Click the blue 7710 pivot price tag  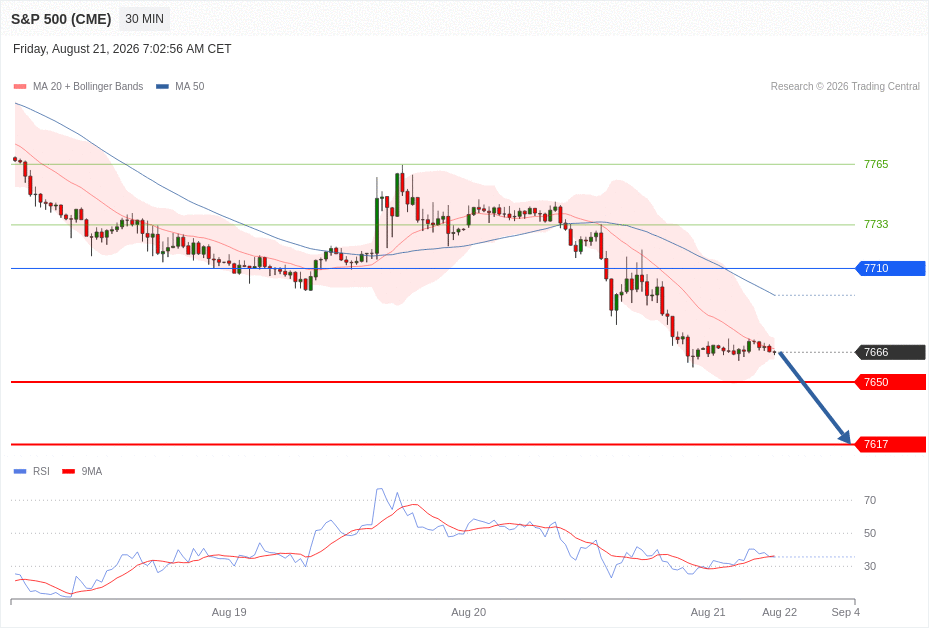(x=890, y=268)
